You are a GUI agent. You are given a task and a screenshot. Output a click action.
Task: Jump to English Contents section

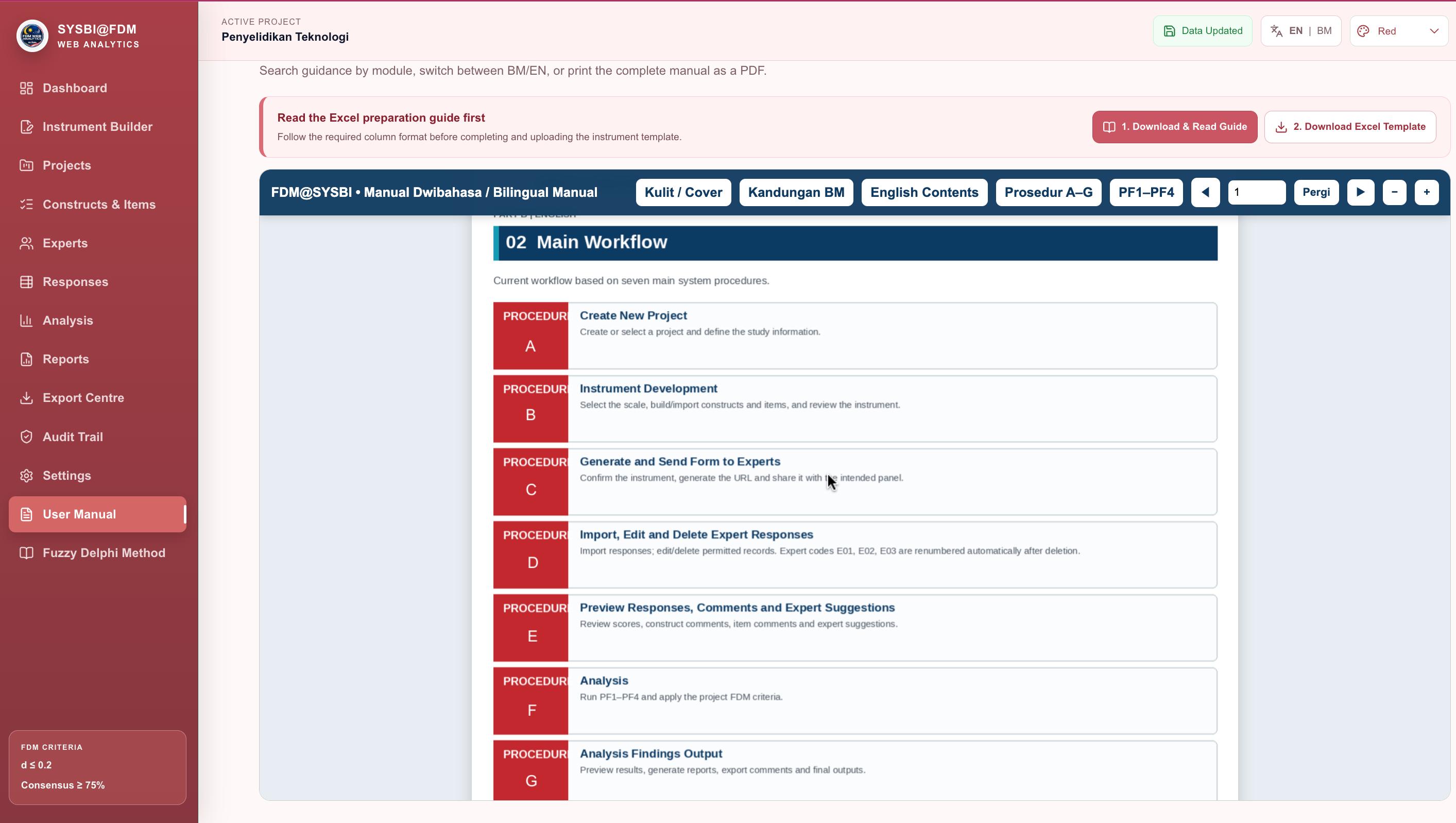point(924,192)
